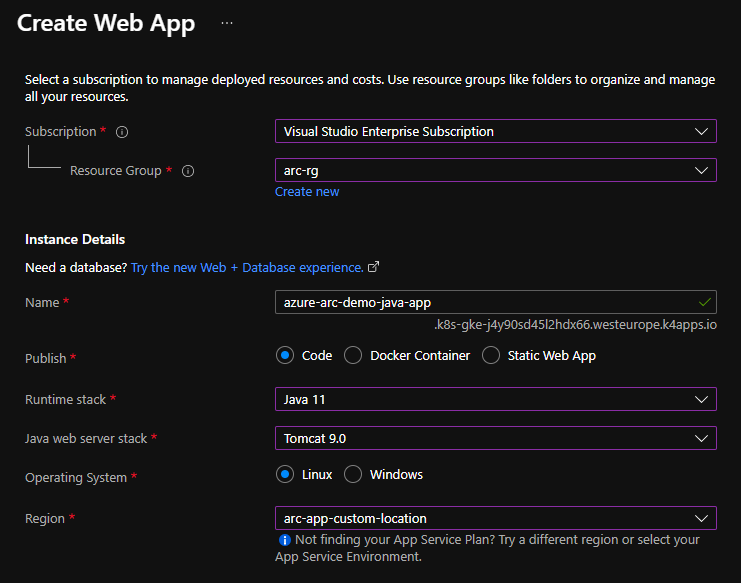Open the Java web server stack Tomcat dropdown
The height and width of the screenshot is (583, 741).
496,438
